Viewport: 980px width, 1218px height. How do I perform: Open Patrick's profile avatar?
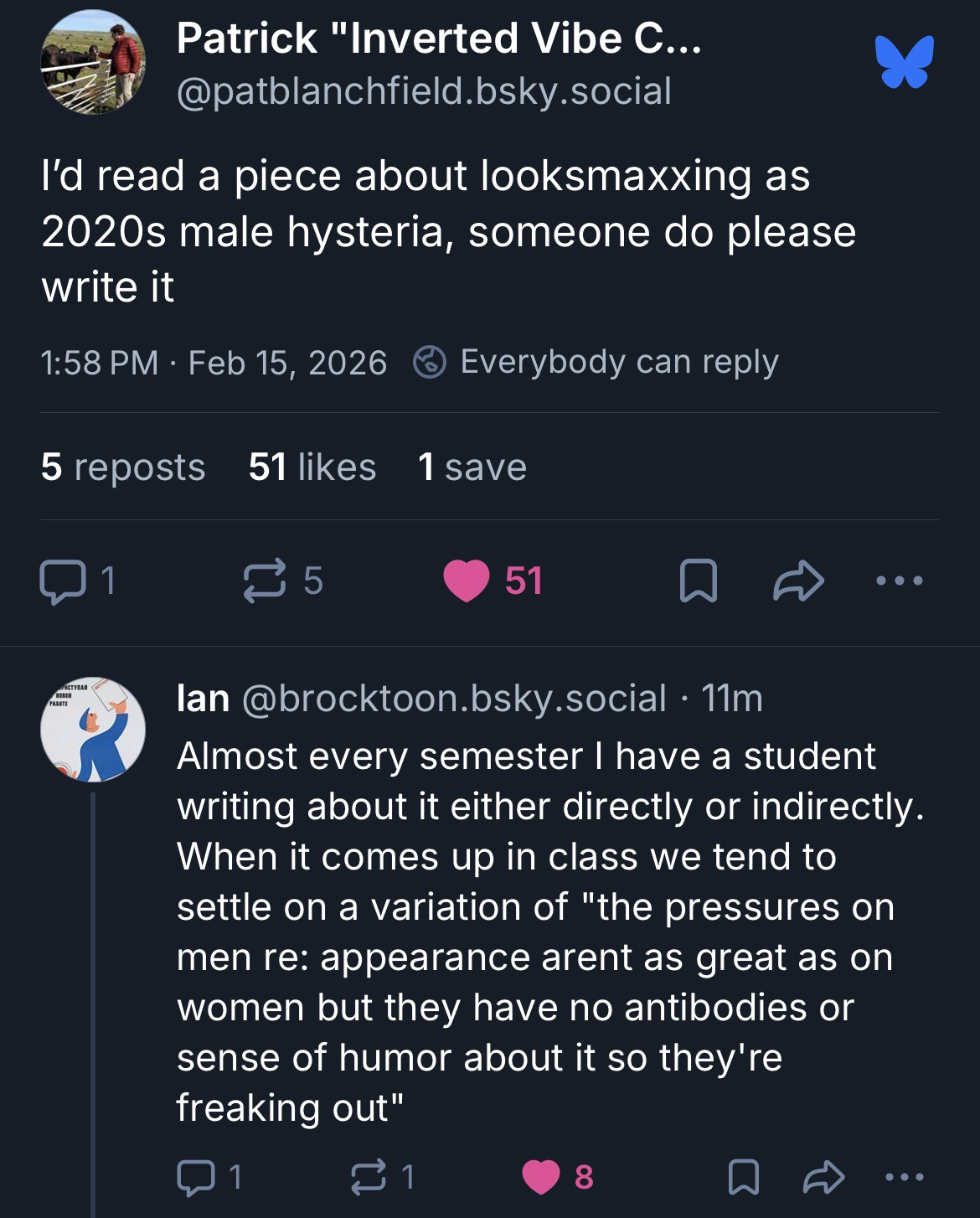click(x=93, y=63)
